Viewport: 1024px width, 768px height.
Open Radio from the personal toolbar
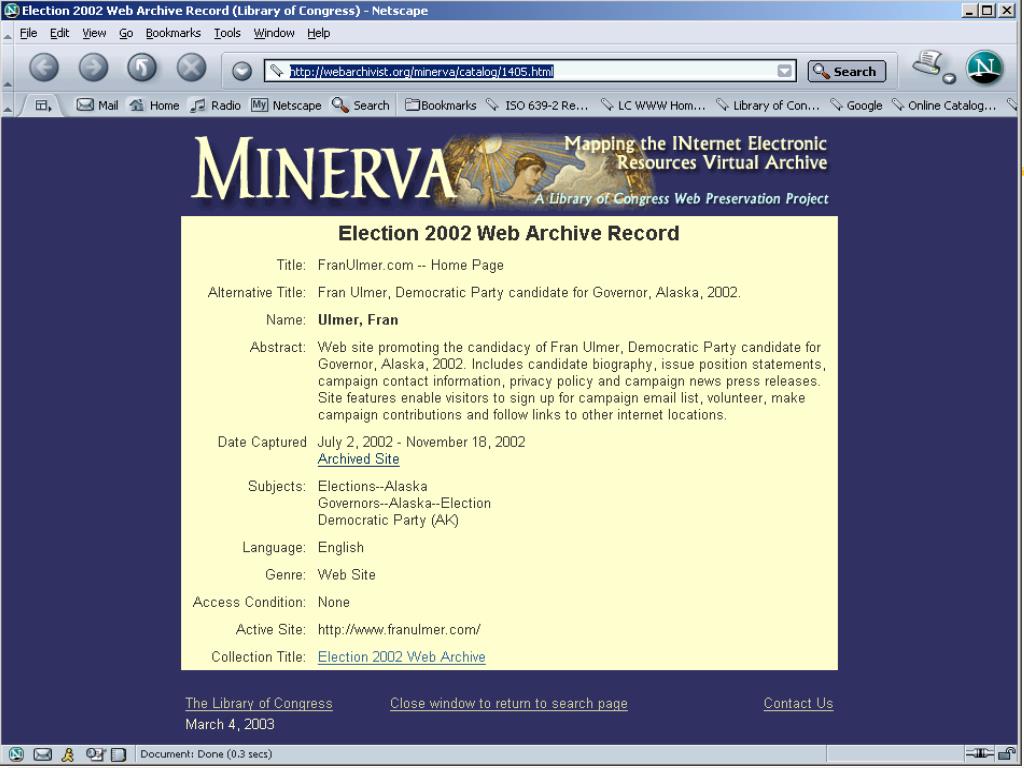click(216, 105)
